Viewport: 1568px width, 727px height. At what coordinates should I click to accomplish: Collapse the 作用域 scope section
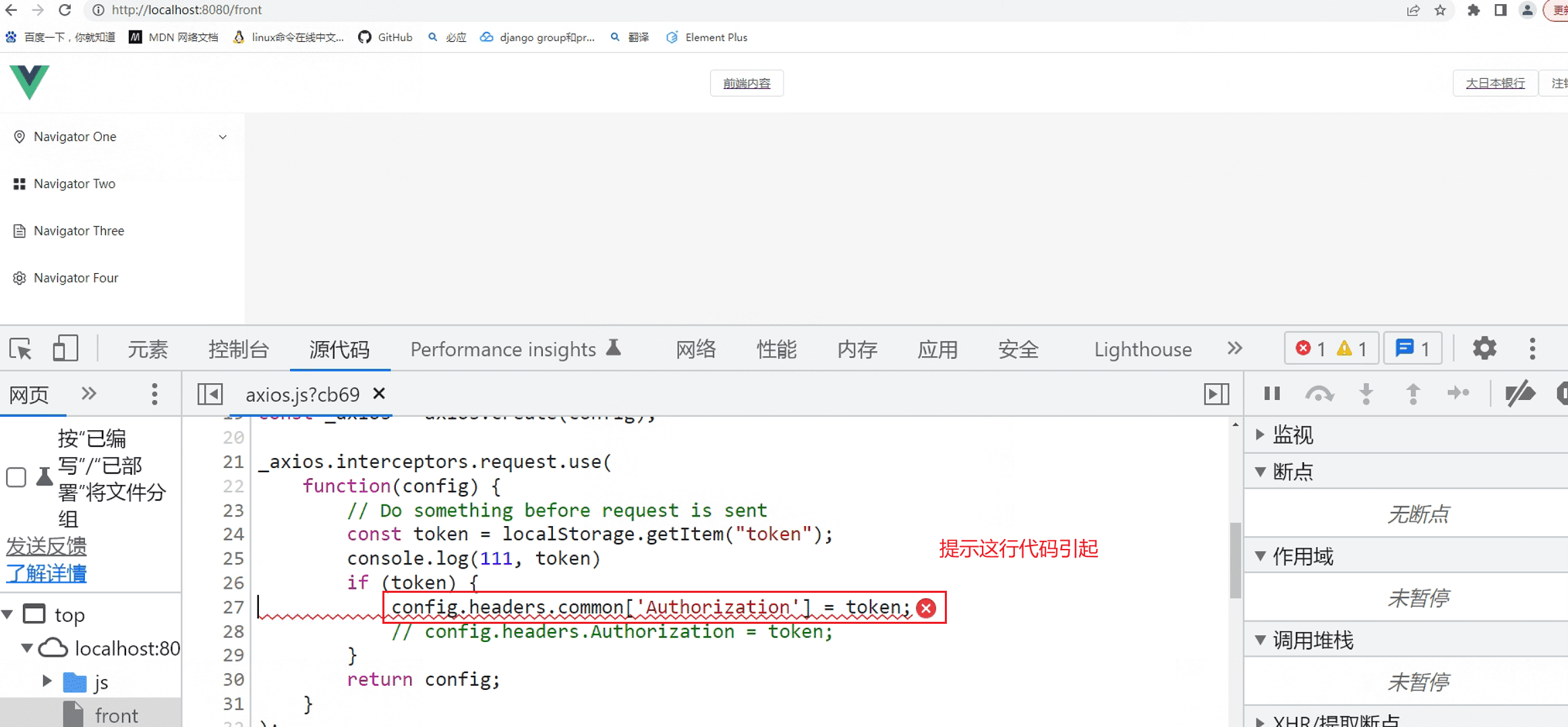coord(1260,556)
